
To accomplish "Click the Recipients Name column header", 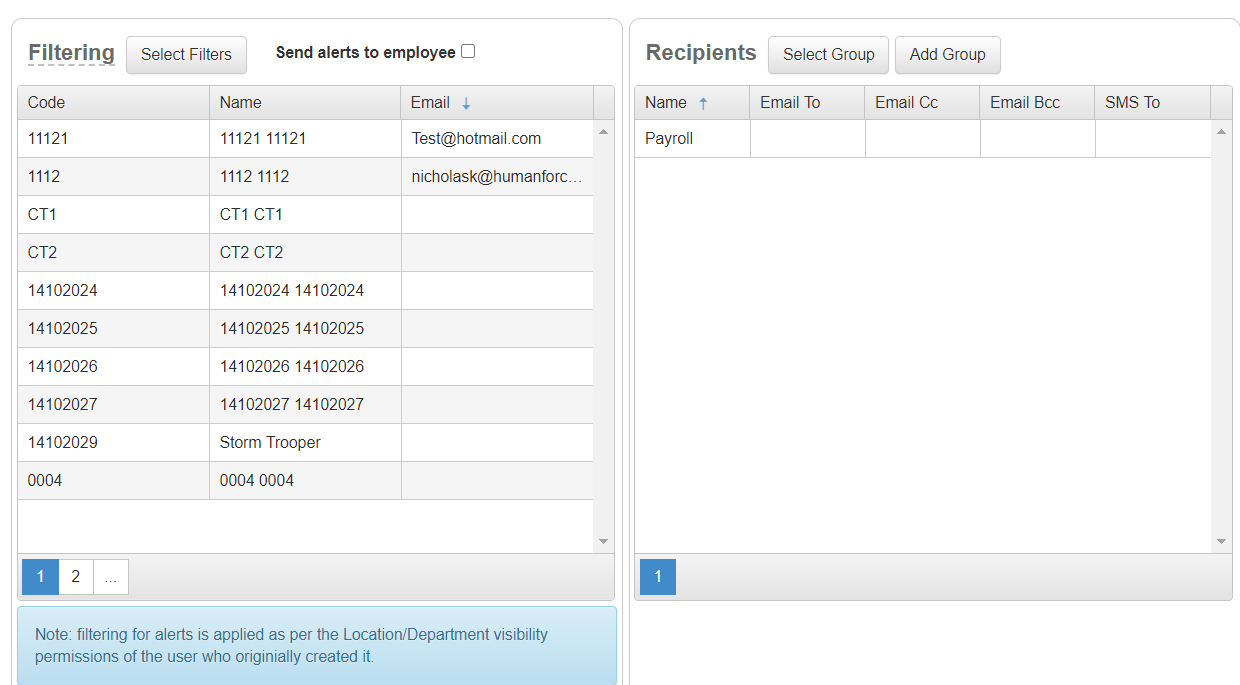I will tap(692, 102).
